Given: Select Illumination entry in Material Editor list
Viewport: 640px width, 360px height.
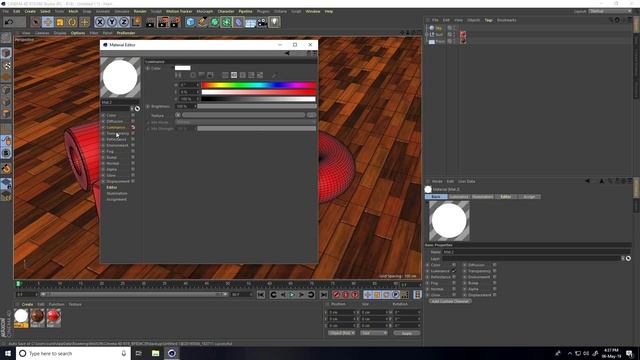Looking at the screenshot, I should [117, 193].
